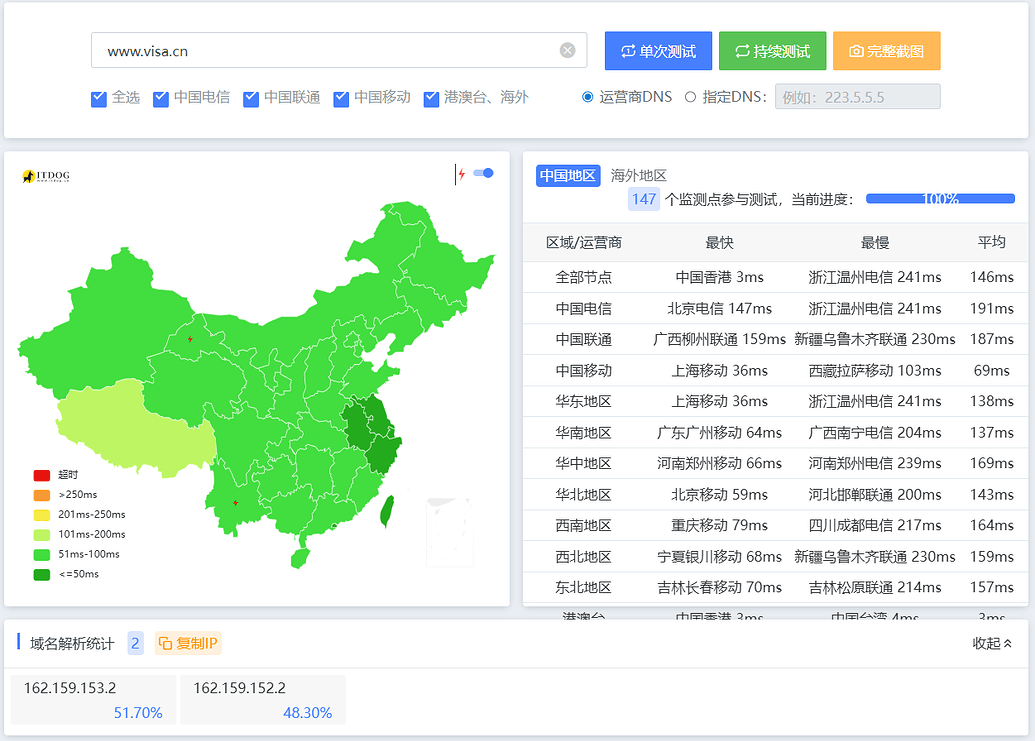
Task: Select the 中国联通 row in results table
Action: (x=776, y=339)
